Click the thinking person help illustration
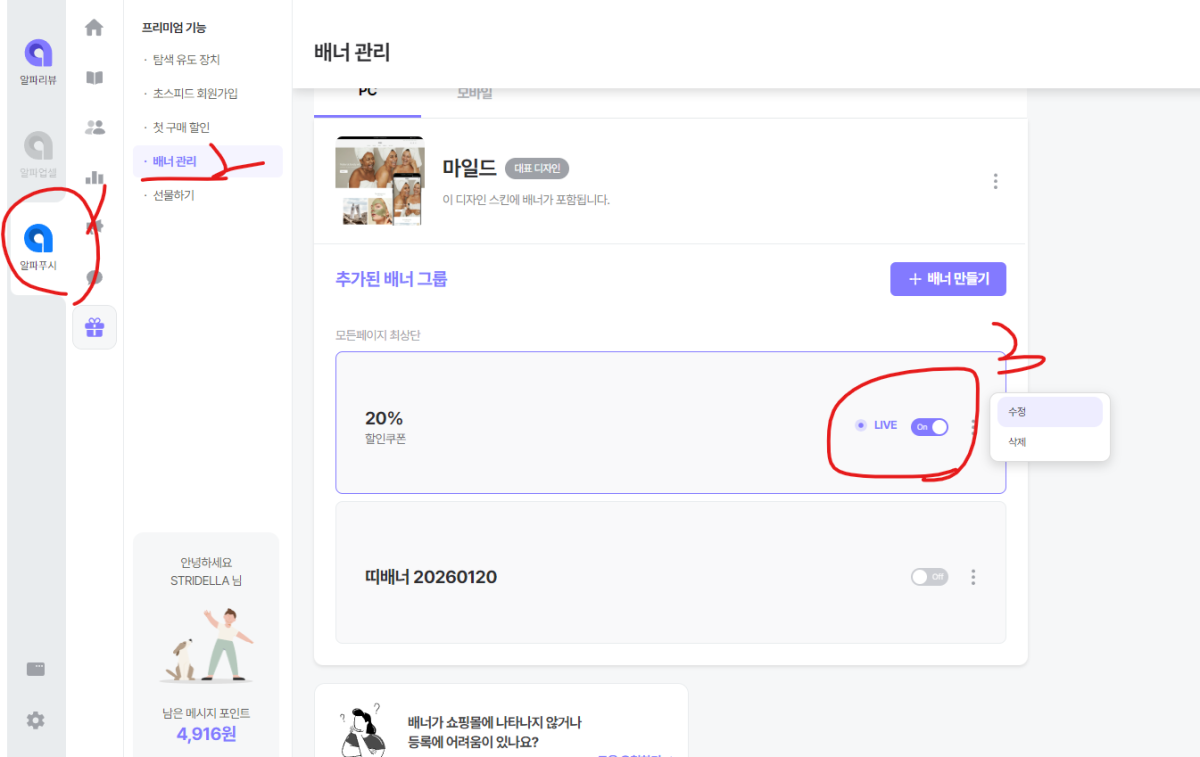Image resolution: width=1200 pixels, height=757 pixels. pos(363,731)
